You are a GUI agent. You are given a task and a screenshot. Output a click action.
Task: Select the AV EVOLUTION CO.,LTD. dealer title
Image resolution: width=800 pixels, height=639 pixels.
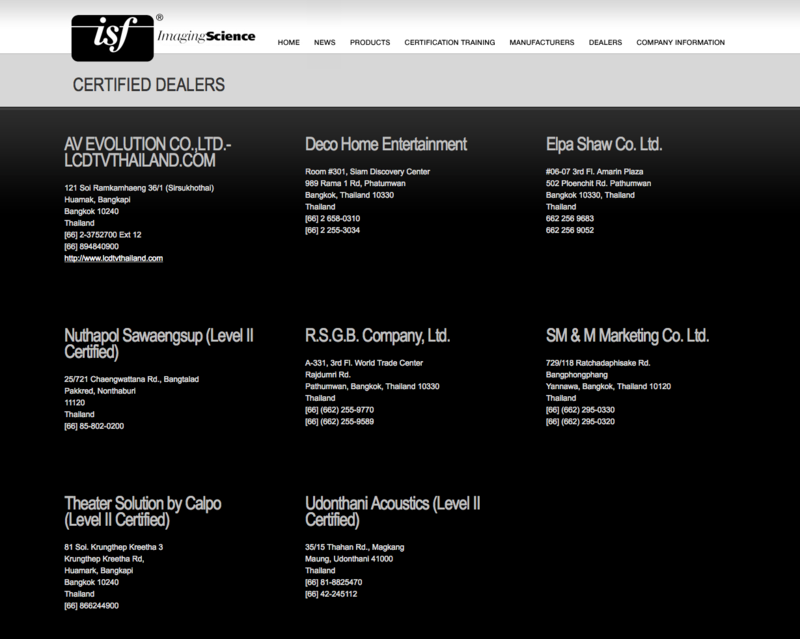coord(147,152)
